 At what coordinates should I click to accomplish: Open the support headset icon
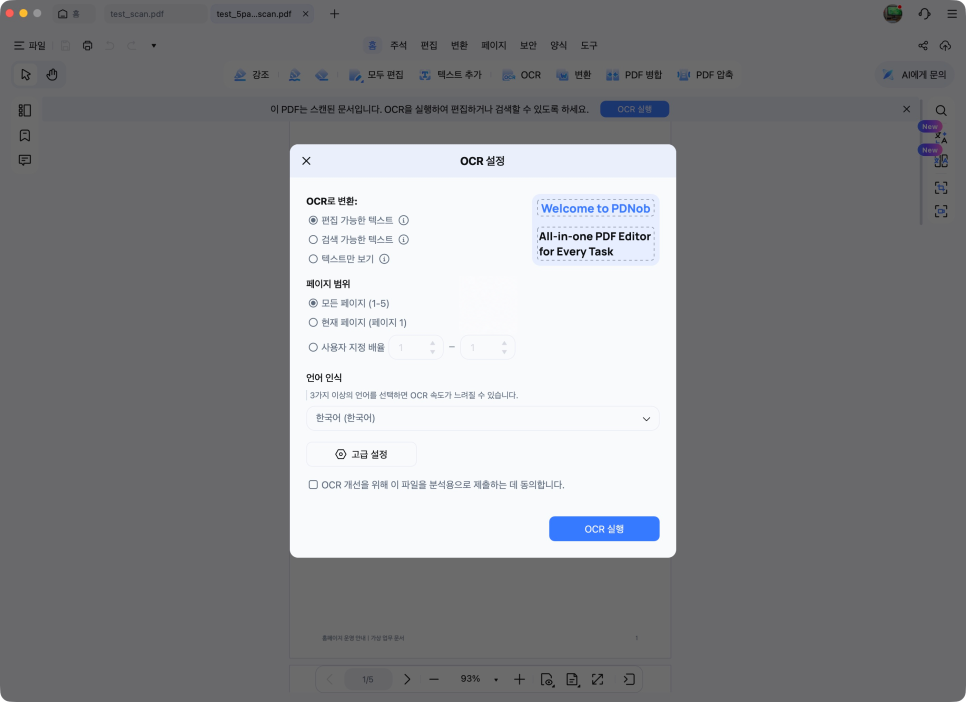tap(924, 14)
